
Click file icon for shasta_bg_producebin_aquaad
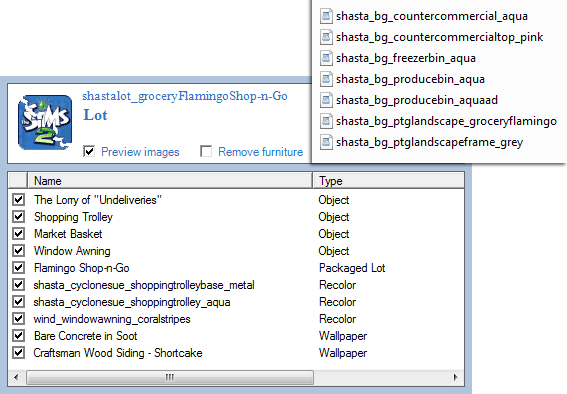(326, 100)
